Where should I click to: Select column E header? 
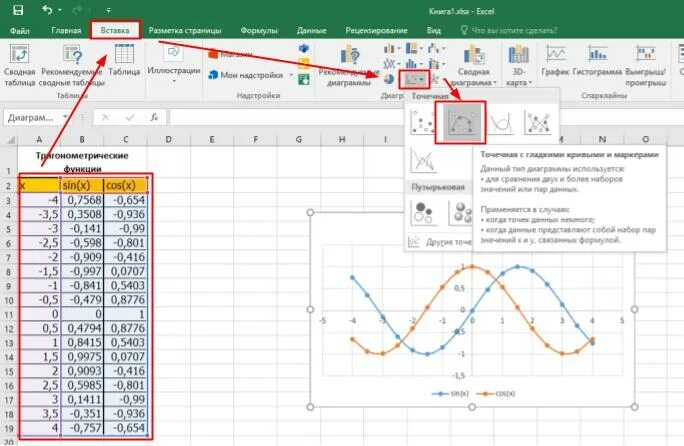212,140
